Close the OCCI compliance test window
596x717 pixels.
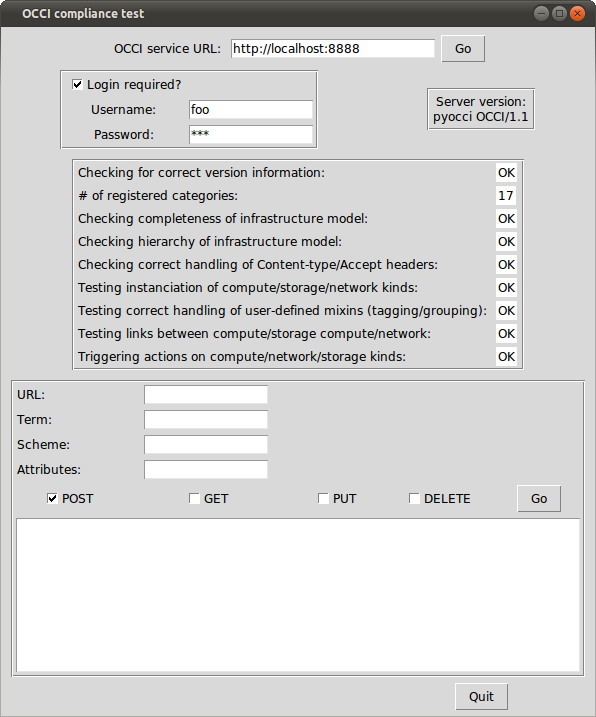[577, 13]
